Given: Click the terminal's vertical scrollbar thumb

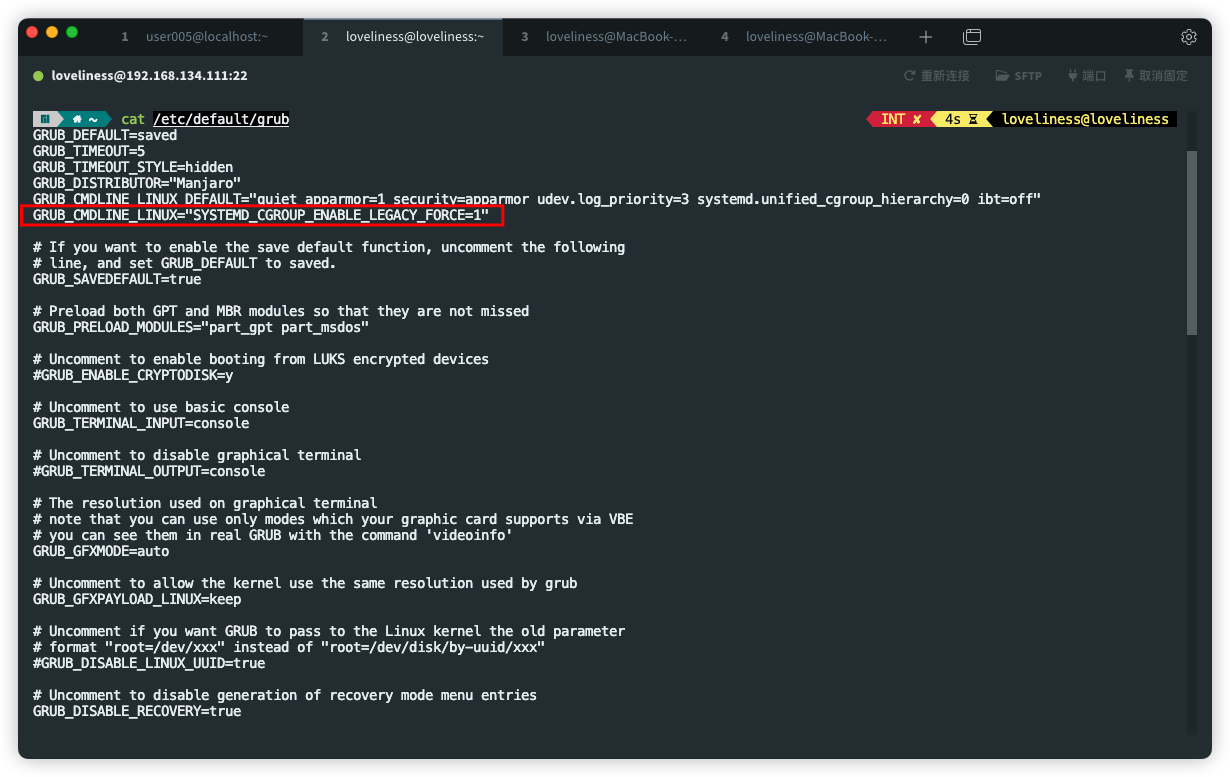Looking at the screenshot, I should click(x=1191, y=243).
